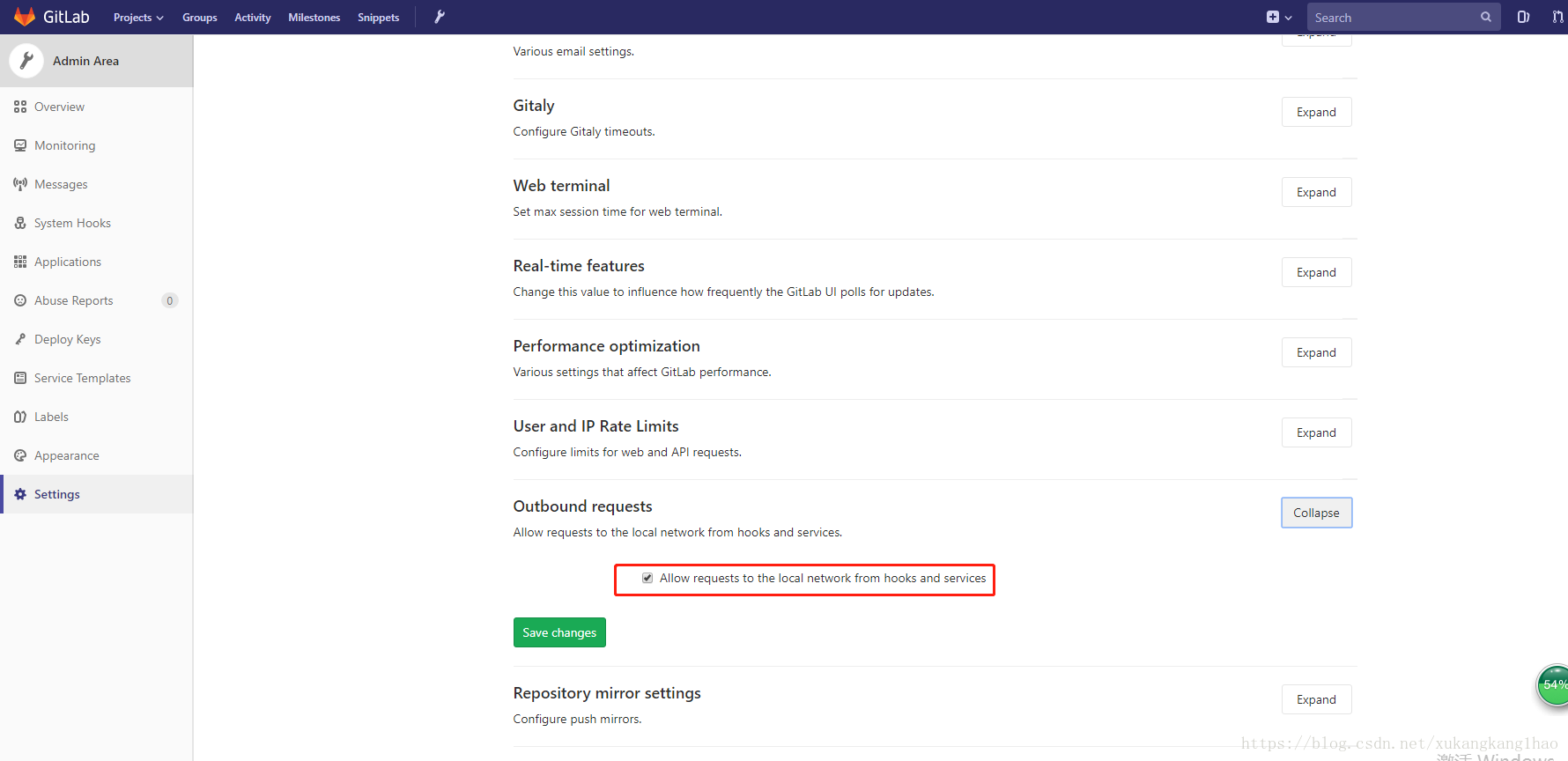The width and height of the screenshot is (1568, 761).
Task: Expand User and IP Rate Limits
Action: pos(1316,432)
